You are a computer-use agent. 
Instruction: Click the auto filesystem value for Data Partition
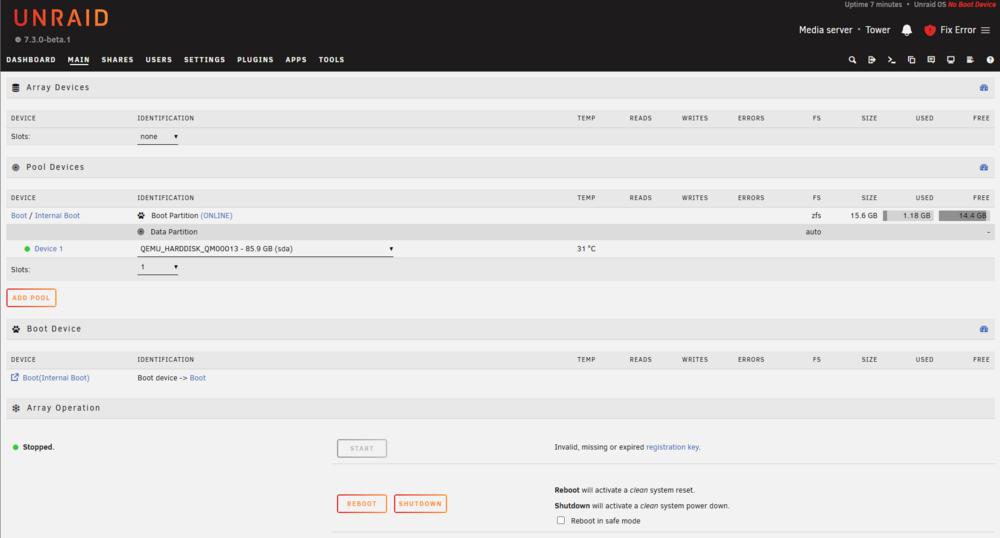click(x=813, y=232)
